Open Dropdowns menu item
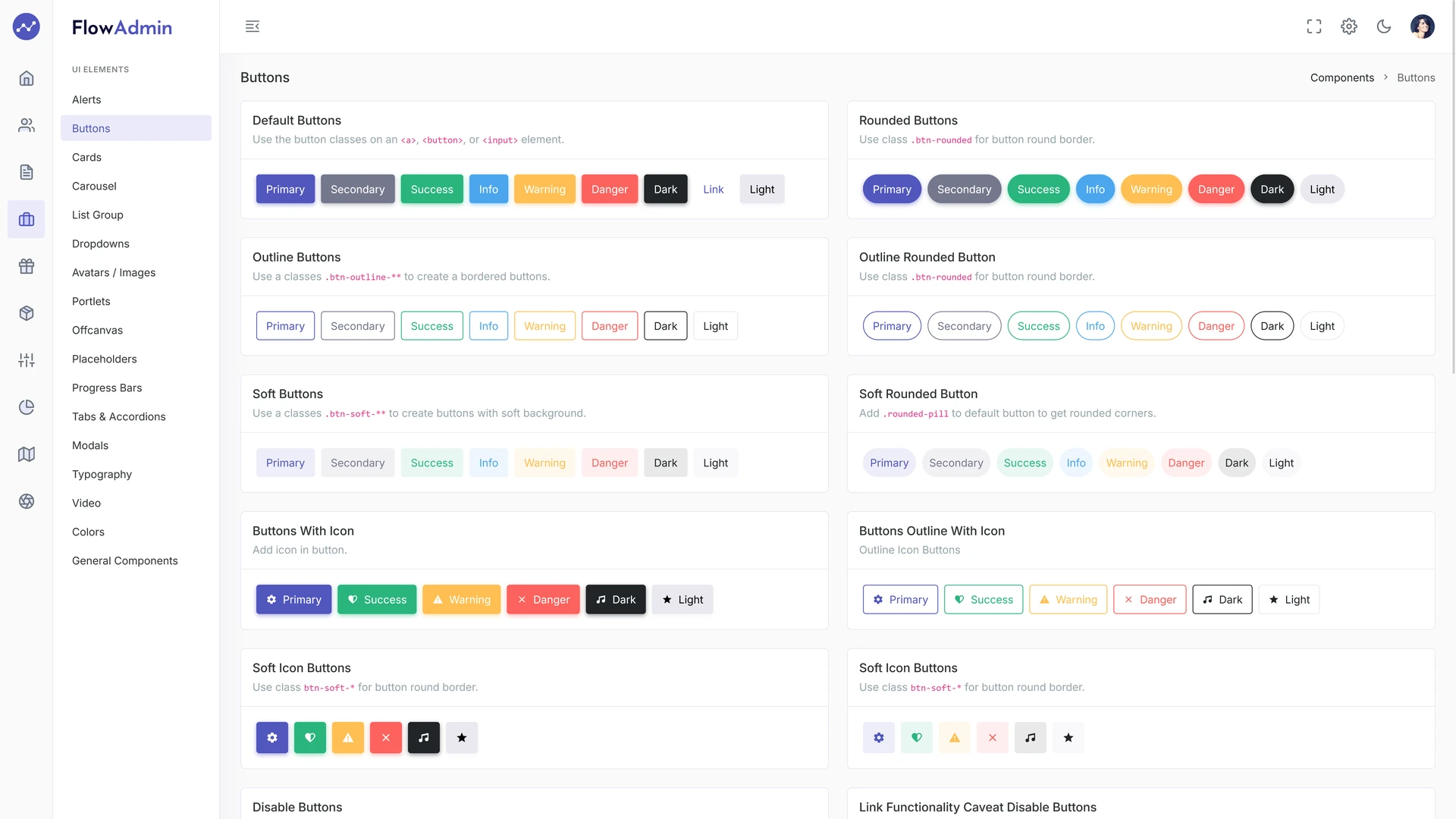This screenshot has width=1456, height=819. tap(136, 243)
